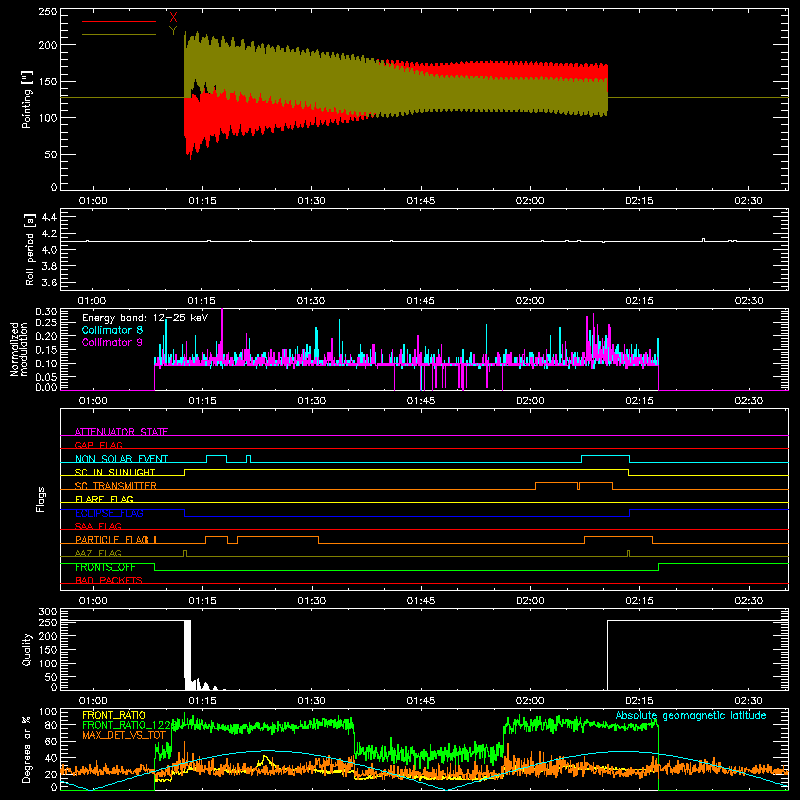Click the 01:30 time label of Pointing plot
Screen dimensions: 800x800
tap(311, 201)
